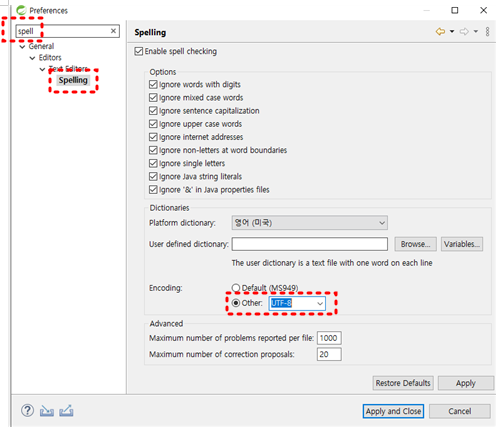499x429 pixels.
Task: Clear the filter text with the X icon
Action: click(113, 31)
